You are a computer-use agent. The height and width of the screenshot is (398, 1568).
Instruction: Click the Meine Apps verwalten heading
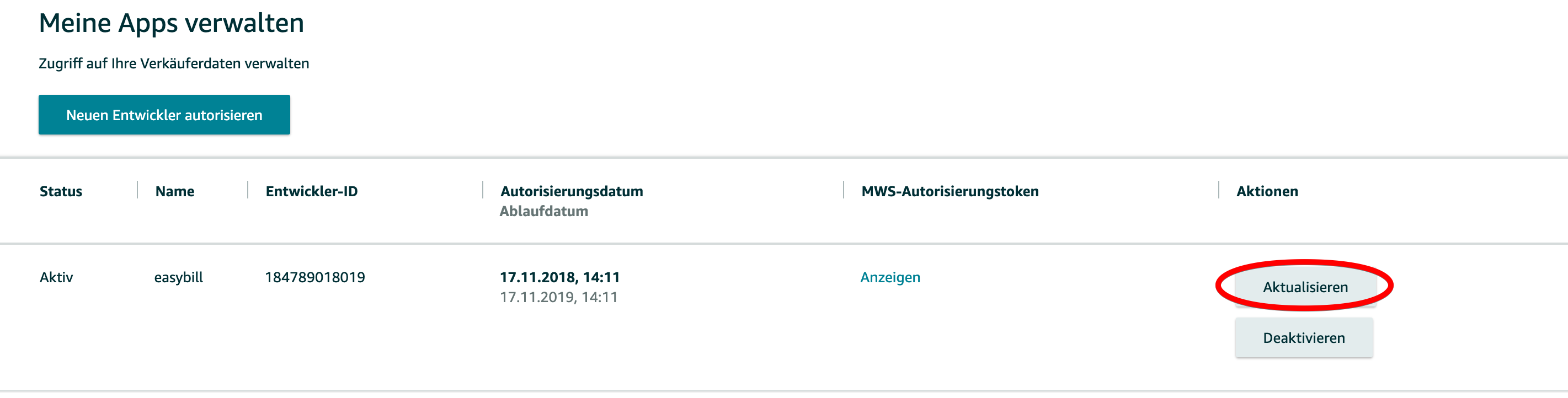click(x=171, y=23)
